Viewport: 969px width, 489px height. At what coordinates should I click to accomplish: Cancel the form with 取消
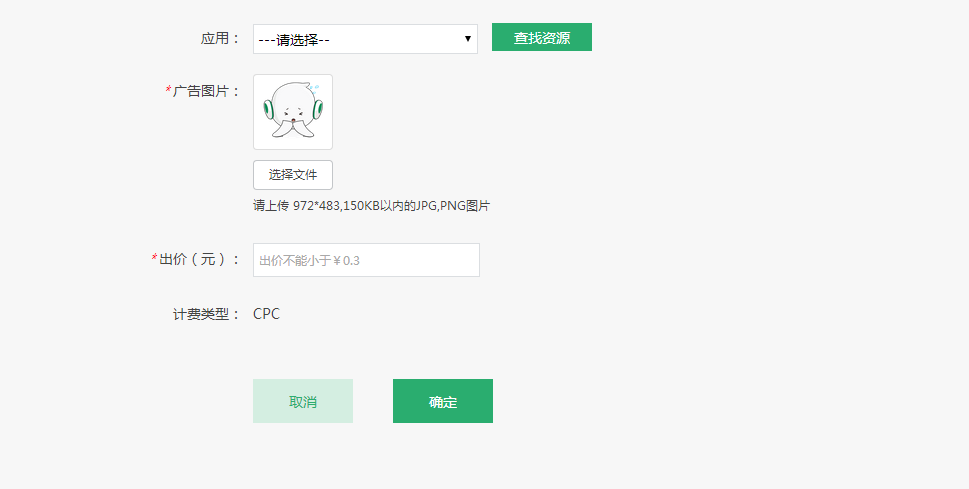tap(303, 401)
